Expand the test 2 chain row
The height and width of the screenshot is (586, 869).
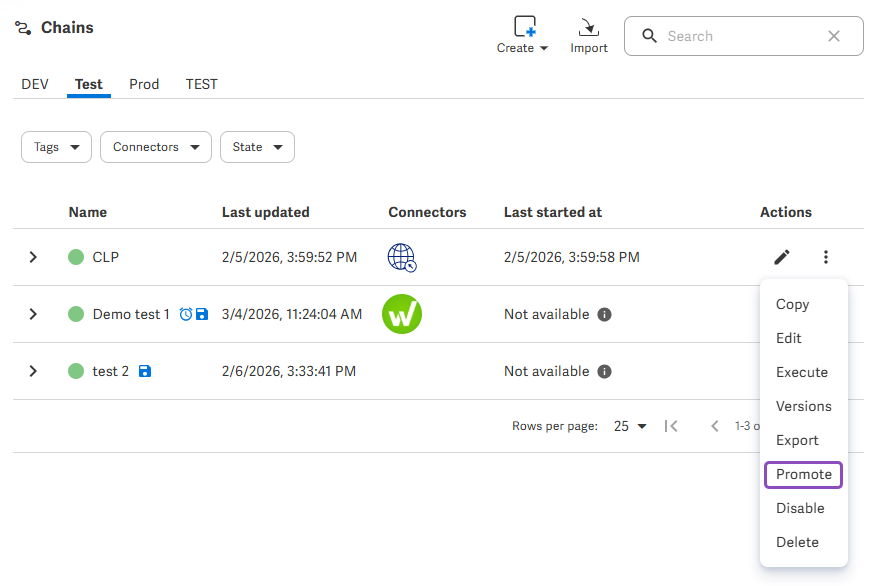33,371
